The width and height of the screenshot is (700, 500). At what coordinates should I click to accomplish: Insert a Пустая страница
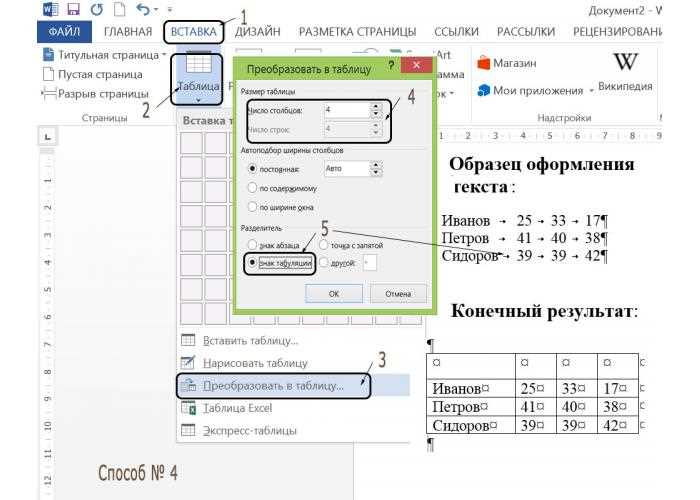click(92, 74)
